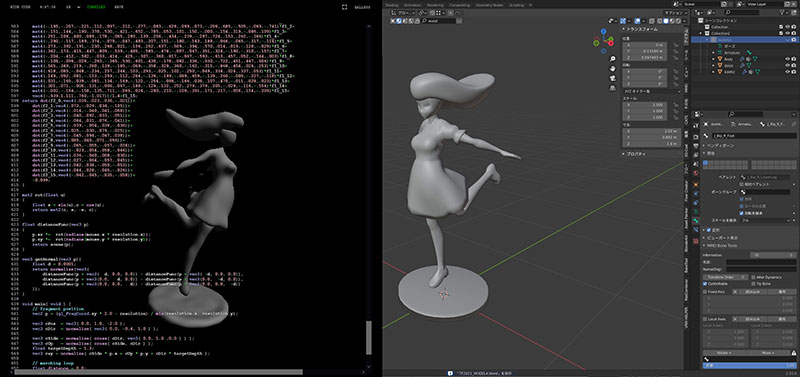Toggle viewport gizmo display button

622,21
